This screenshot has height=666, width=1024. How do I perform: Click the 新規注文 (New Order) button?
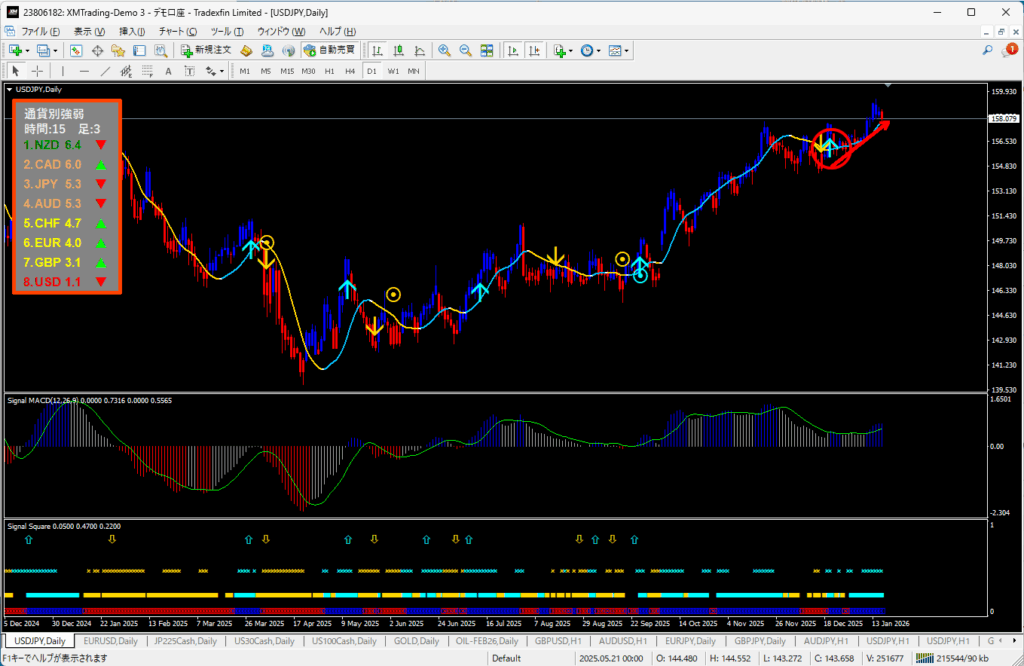click(x=206, y=50)
